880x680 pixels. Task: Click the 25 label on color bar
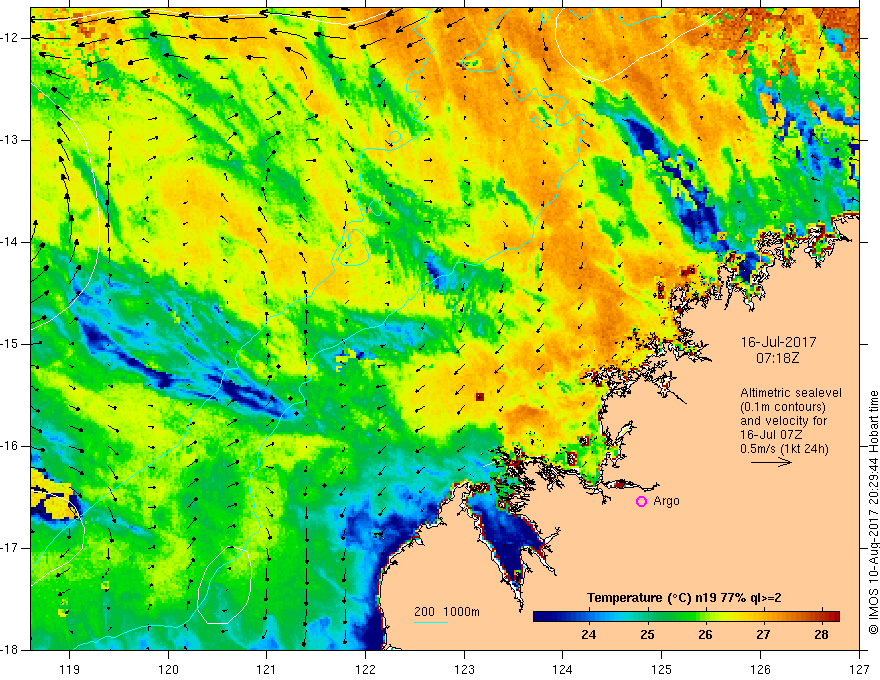647,635
